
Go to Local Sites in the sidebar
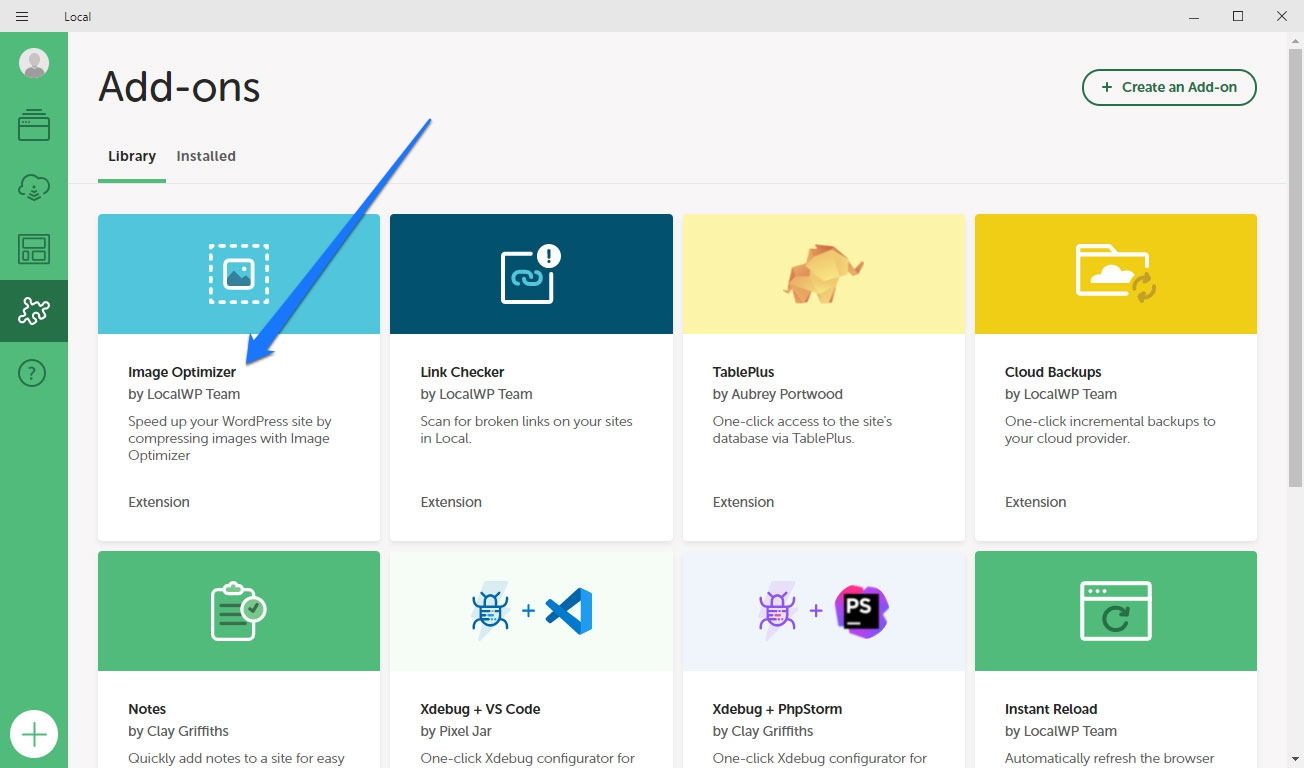tap(34, 125)
